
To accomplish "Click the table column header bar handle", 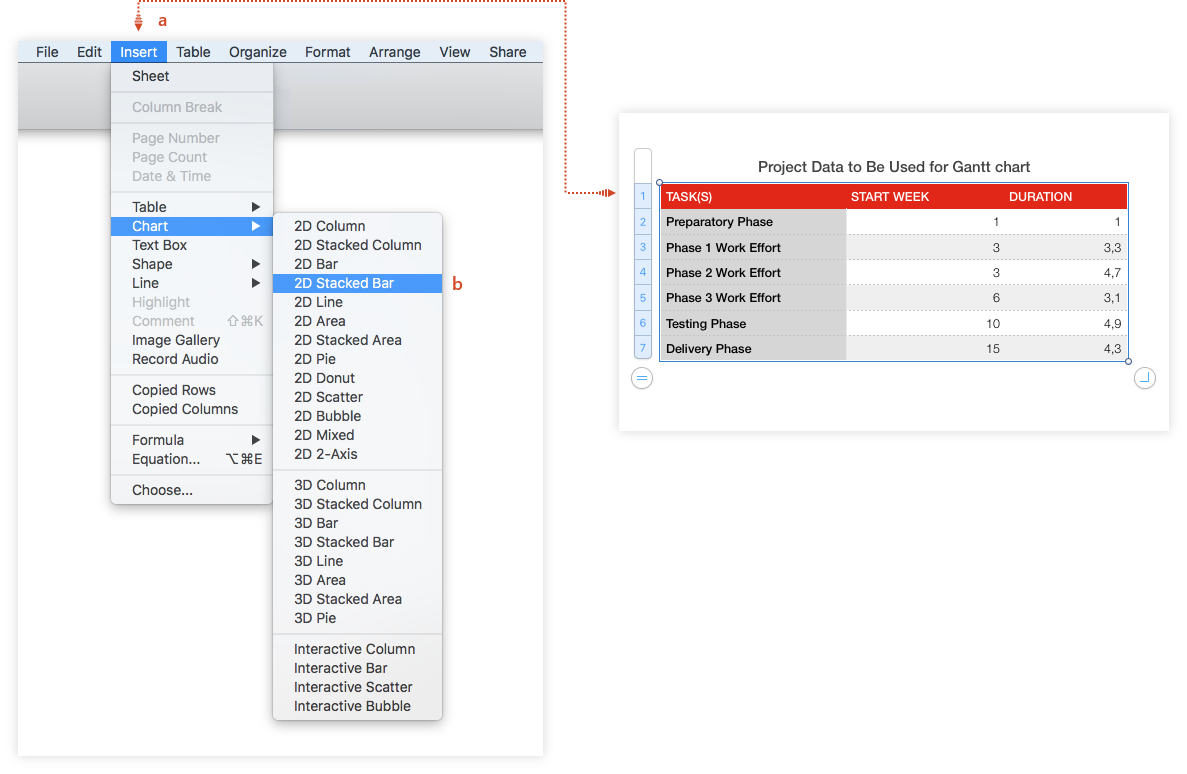I will point(643,164).
